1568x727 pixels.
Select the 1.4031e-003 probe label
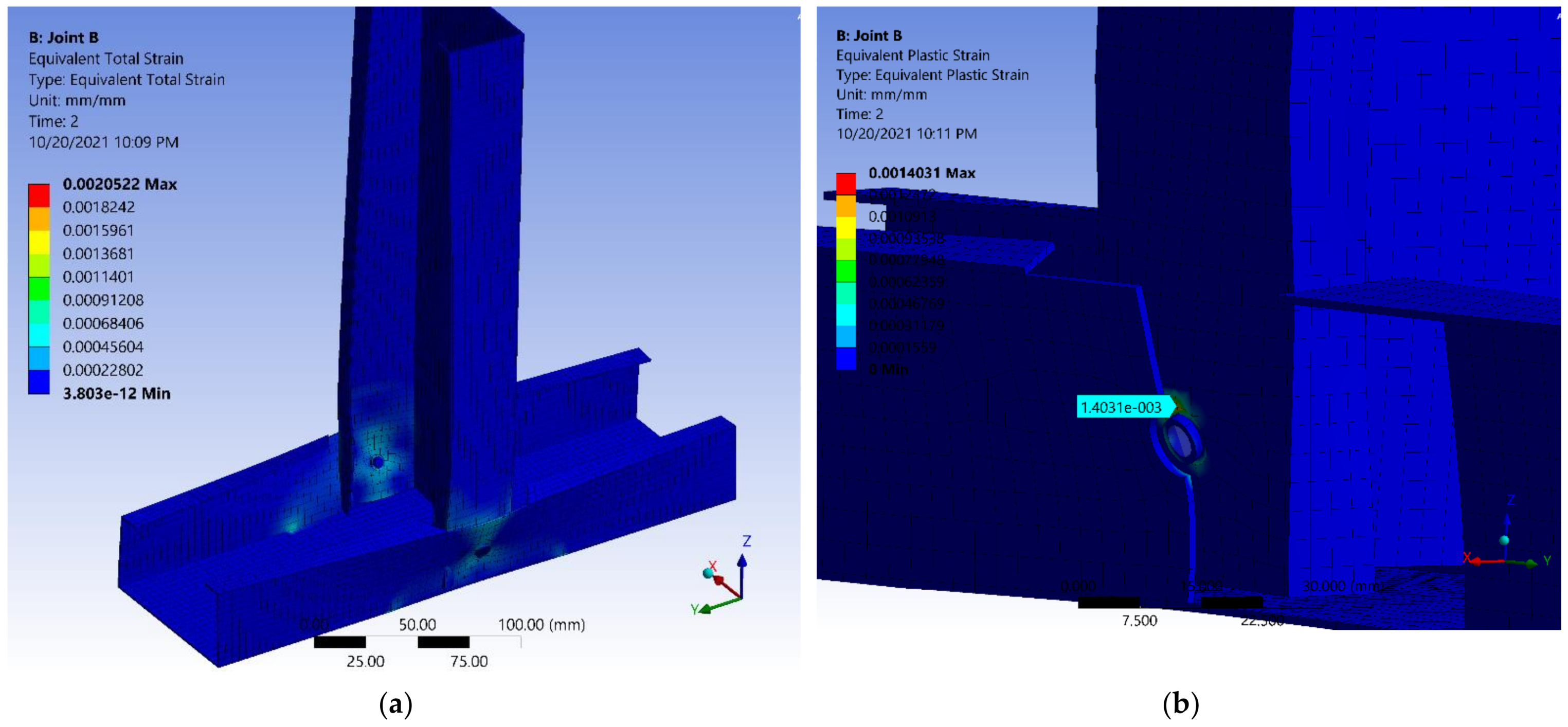coord(1121,407)
